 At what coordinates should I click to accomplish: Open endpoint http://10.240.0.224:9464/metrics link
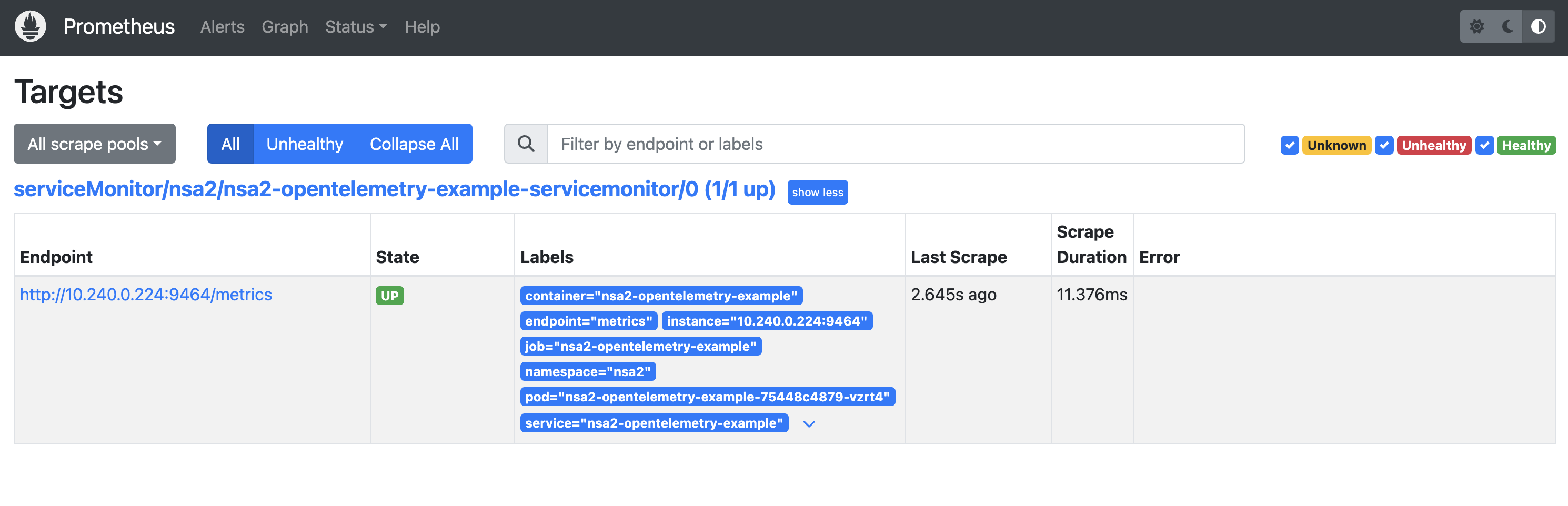(x=145, y=295)
